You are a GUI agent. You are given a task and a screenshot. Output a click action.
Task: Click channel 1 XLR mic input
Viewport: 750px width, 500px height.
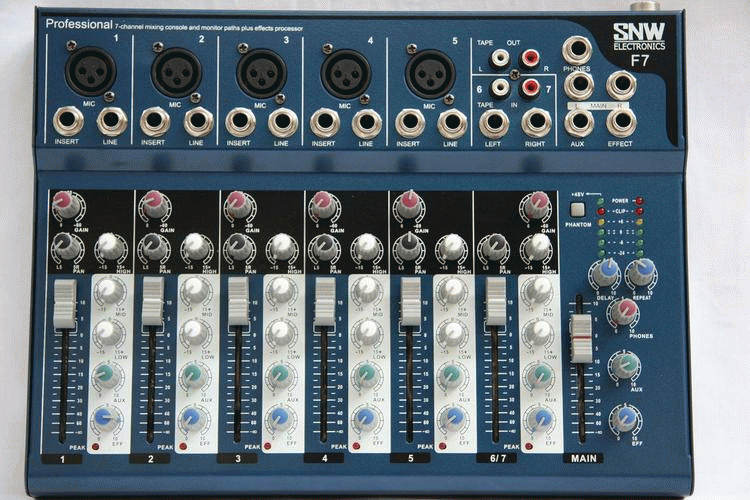91,71
